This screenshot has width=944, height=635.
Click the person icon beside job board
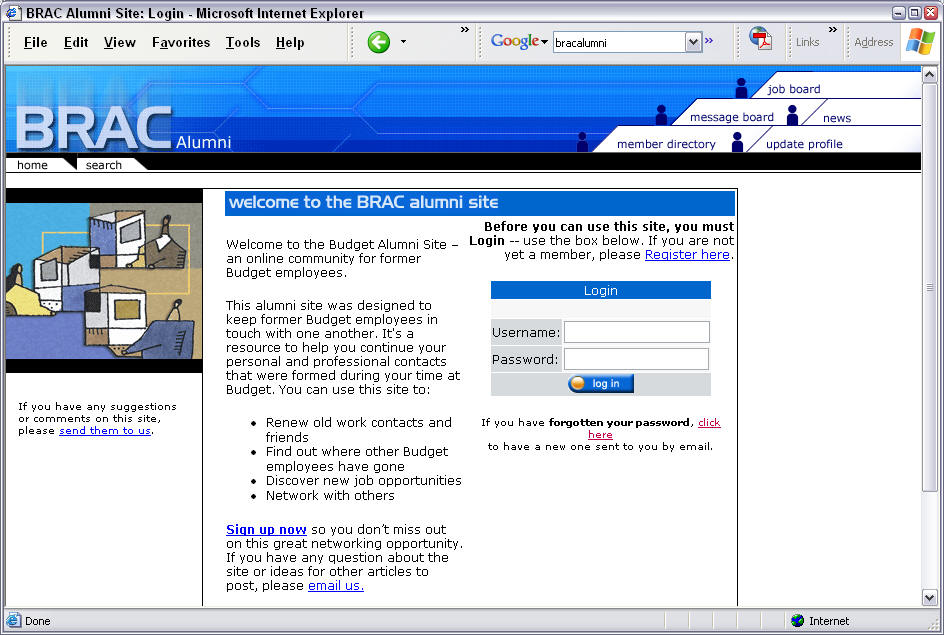pyautogui.click(x=741, y=88)
